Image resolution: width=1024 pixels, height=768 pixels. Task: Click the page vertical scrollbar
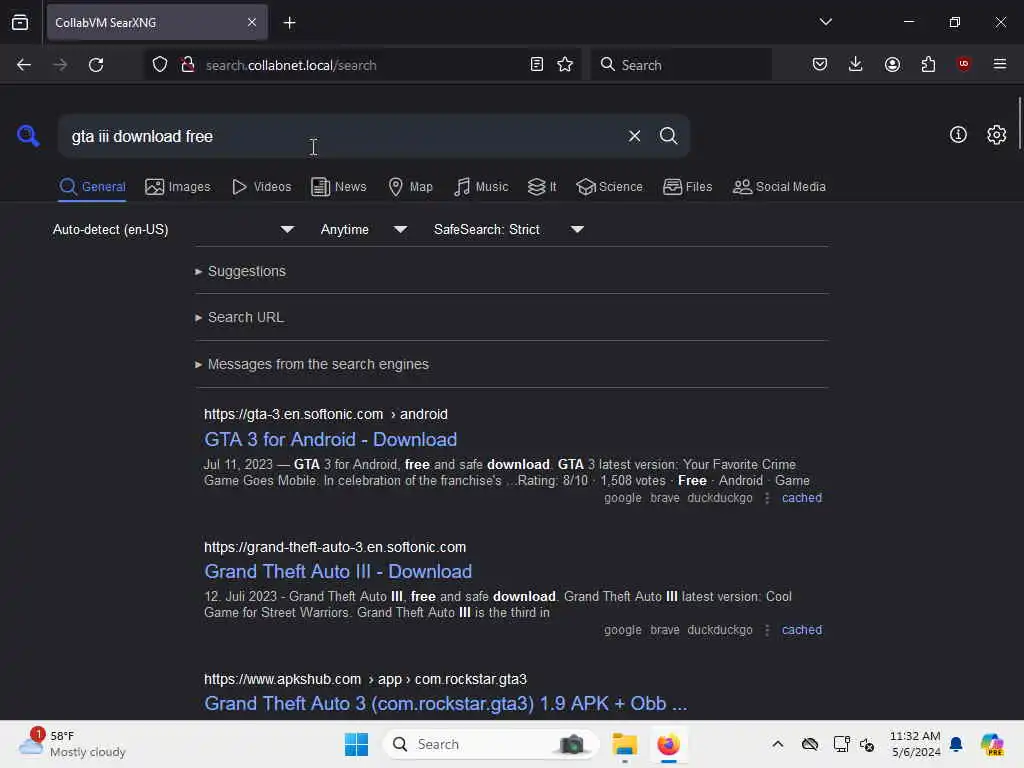(1019, 123)
